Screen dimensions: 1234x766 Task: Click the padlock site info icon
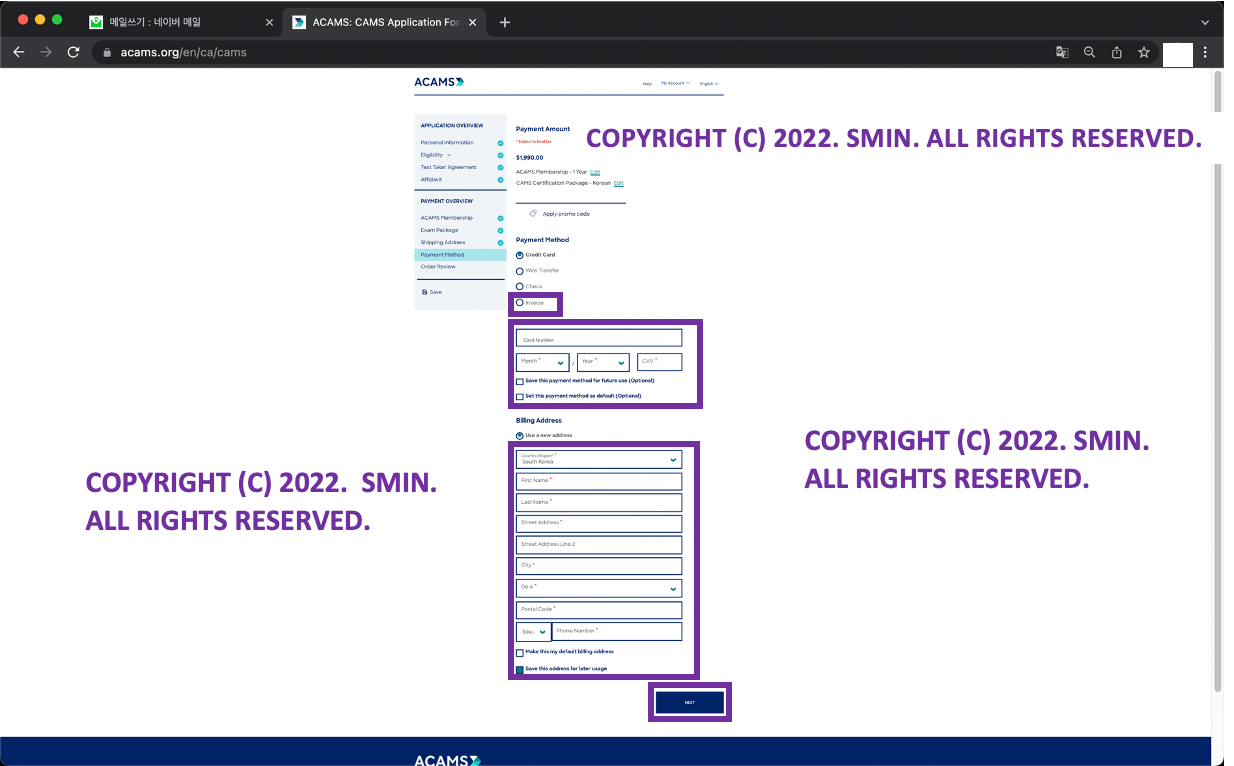[x=108, y=52]
